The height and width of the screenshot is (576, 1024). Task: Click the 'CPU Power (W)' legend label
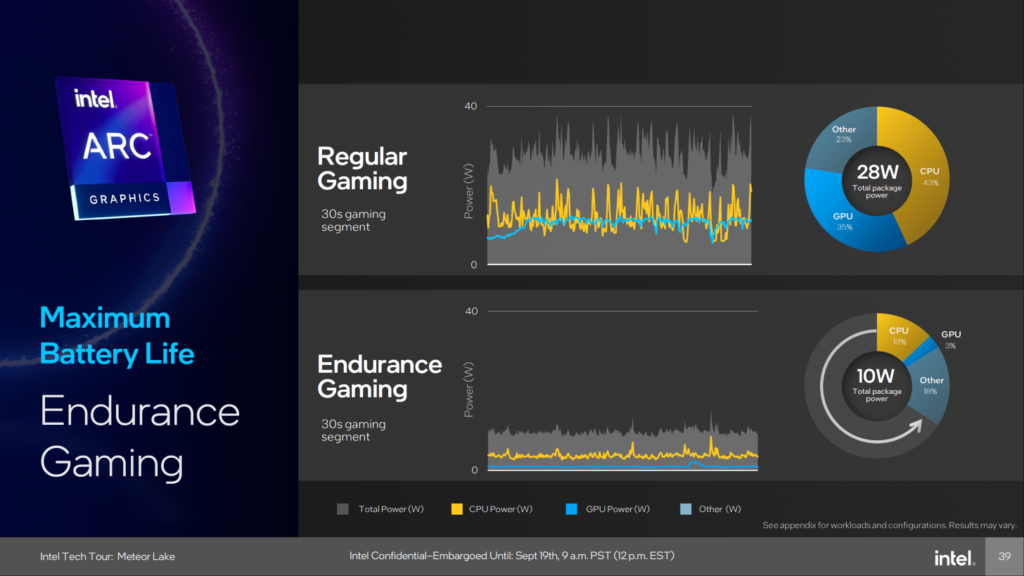(500, 509)
